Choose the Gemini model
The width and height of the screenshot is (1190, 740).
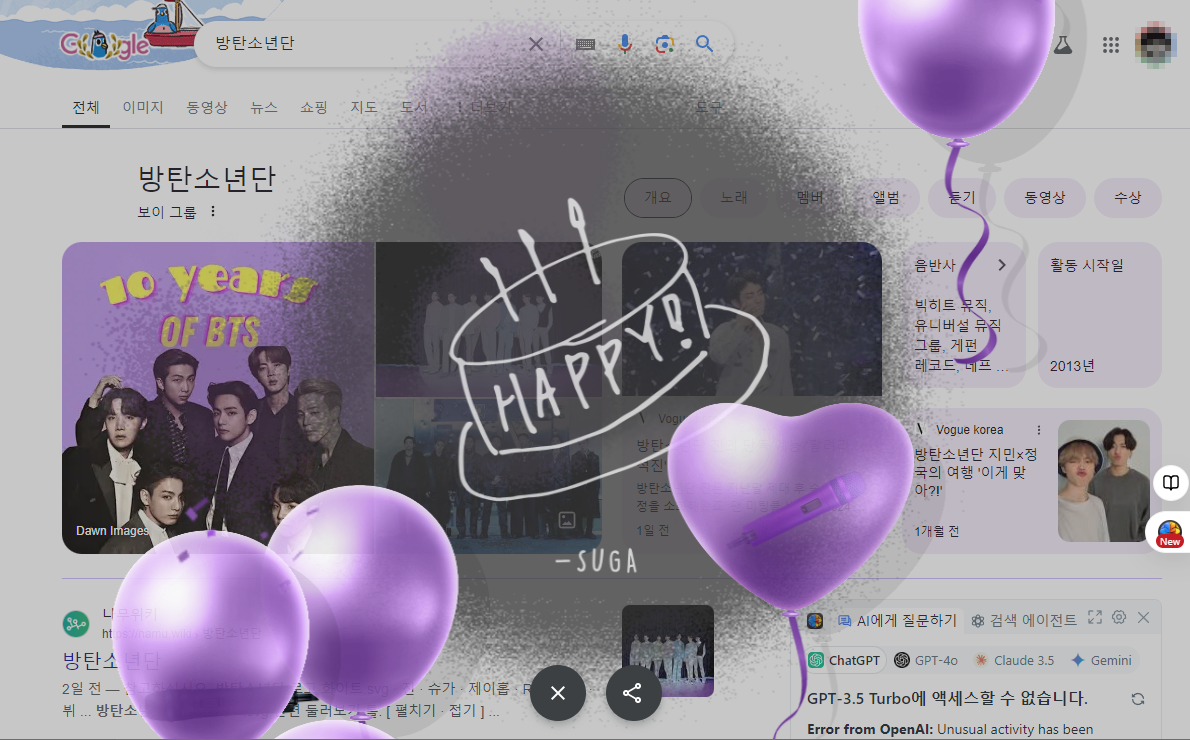click(1101, 660)
